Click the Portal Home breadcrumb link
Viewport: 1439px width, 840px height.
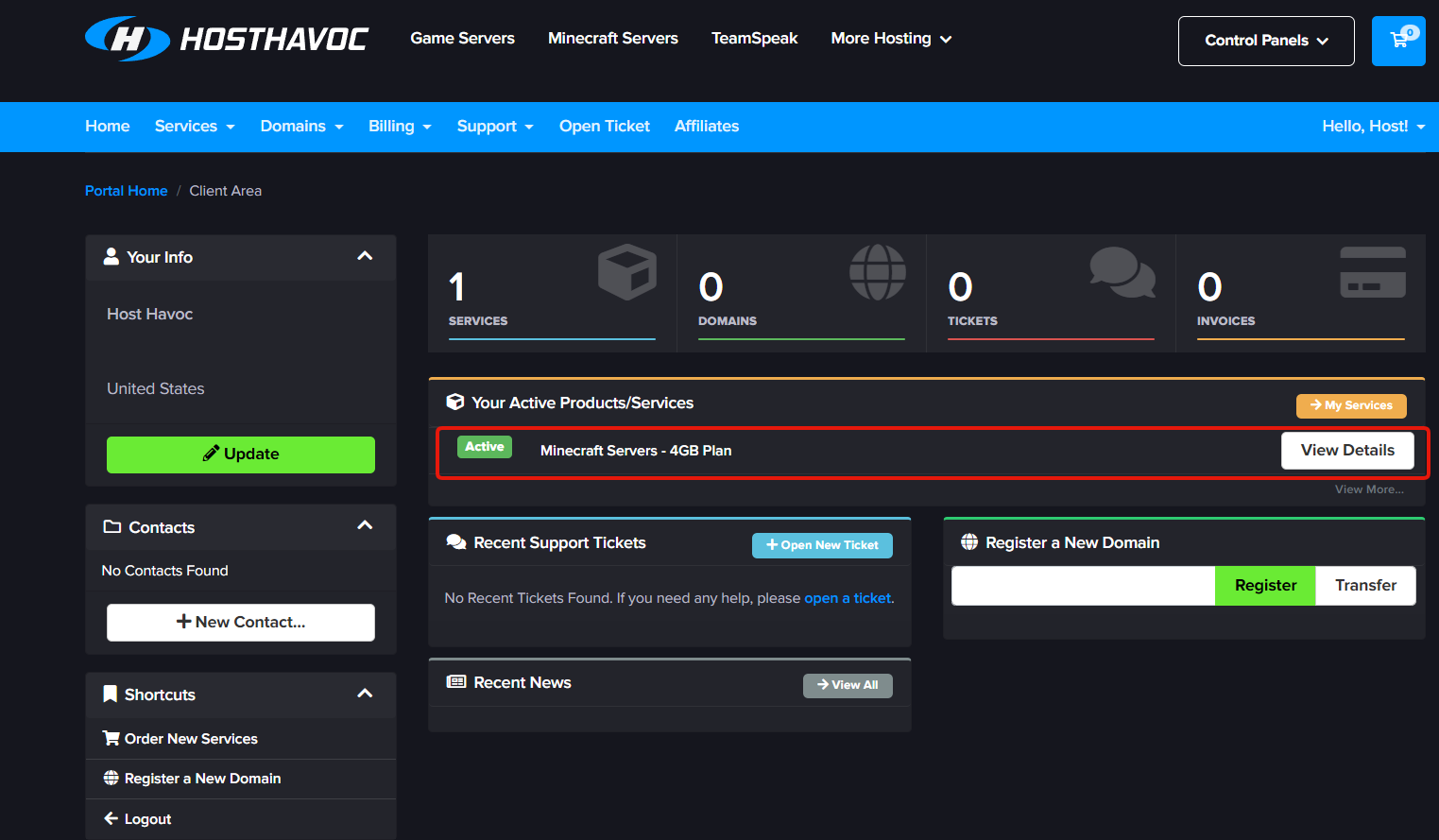click(x=127, y=191)
